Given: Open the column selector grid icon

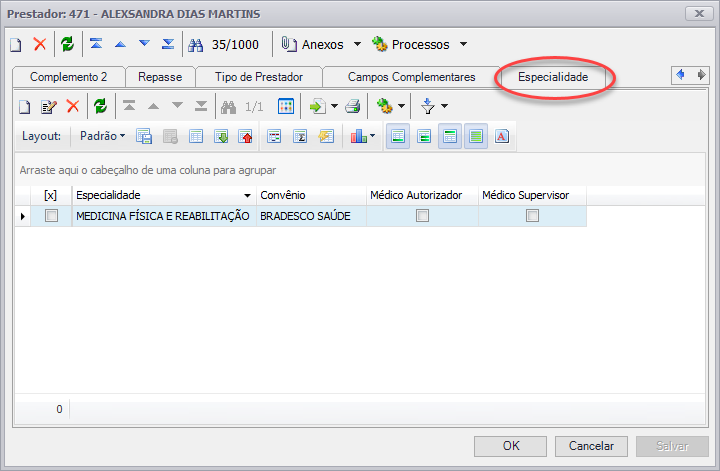Looking at the screenshot, I should (286, 107).
